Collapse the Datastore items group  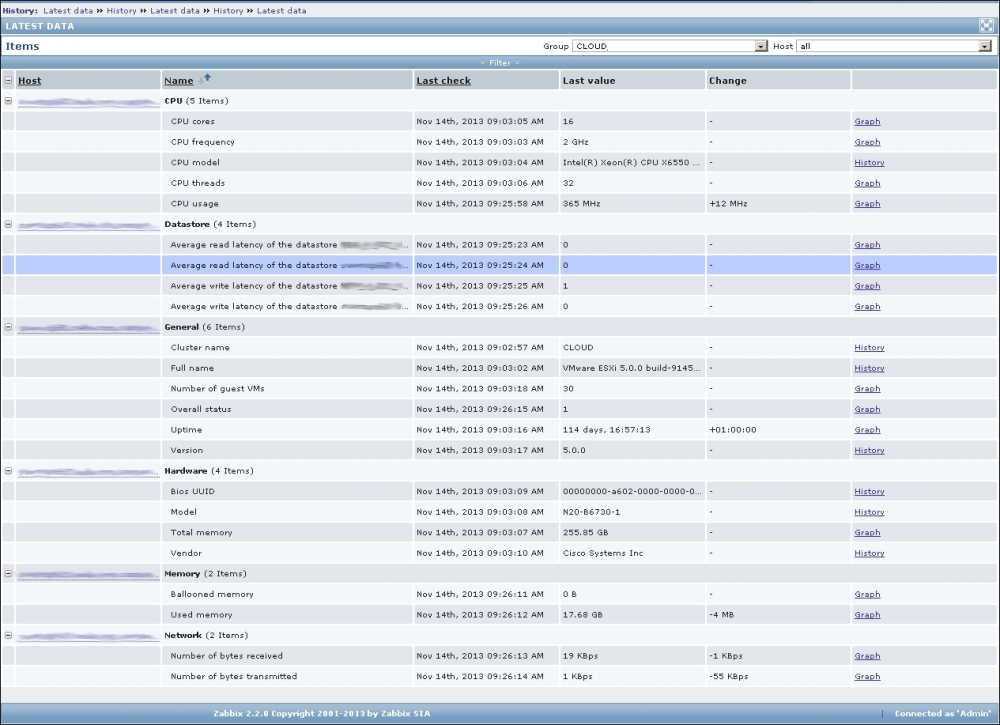pos(8,225)
